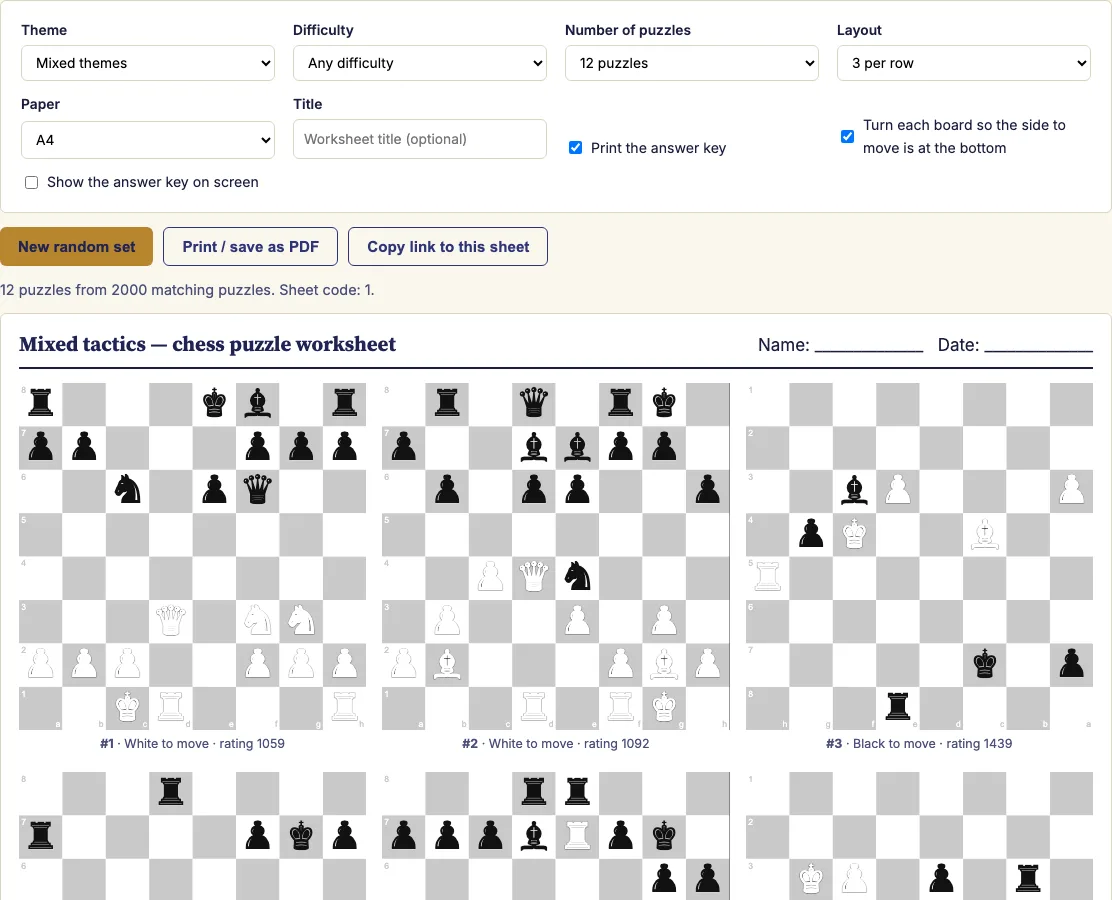Select the white king in puzzle #3
The height and width of the screenshot is (900, 1112).
tap(855, 533)
